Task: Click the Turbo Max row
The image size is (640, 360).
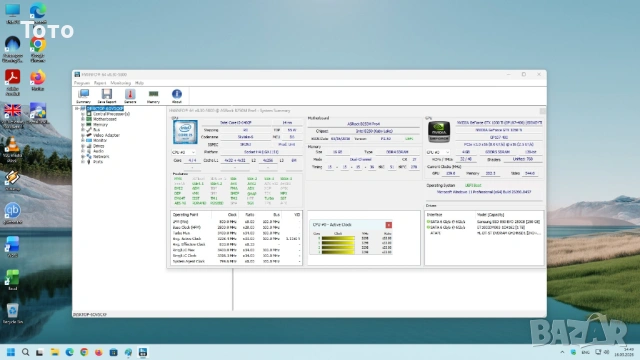Action: click(x=236, y=233)
